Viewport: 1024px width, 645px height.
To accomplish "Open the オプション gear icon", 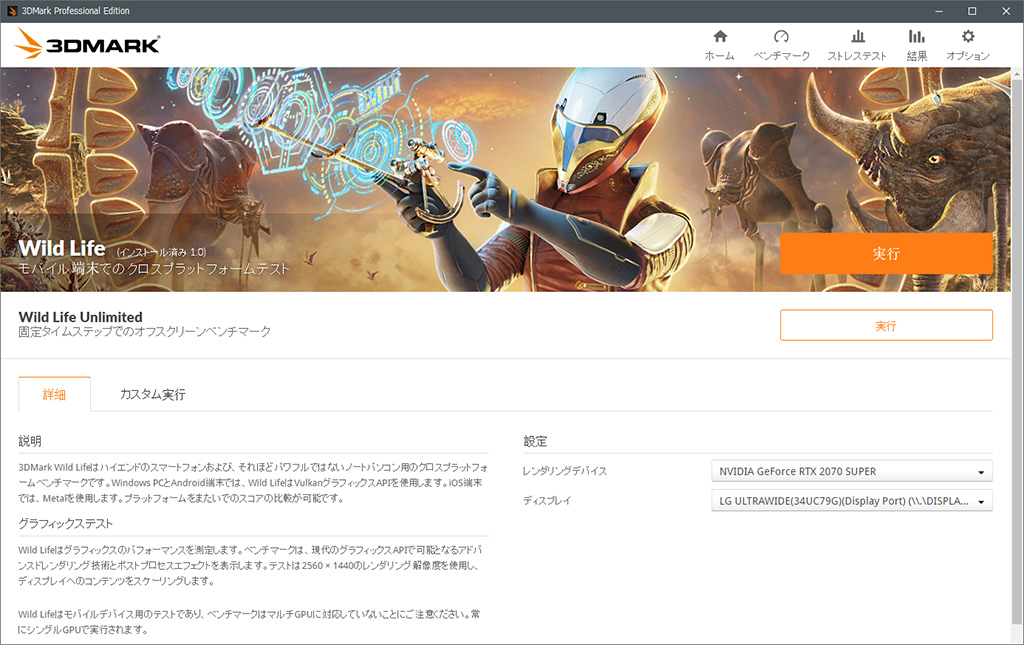I will 968,37.
